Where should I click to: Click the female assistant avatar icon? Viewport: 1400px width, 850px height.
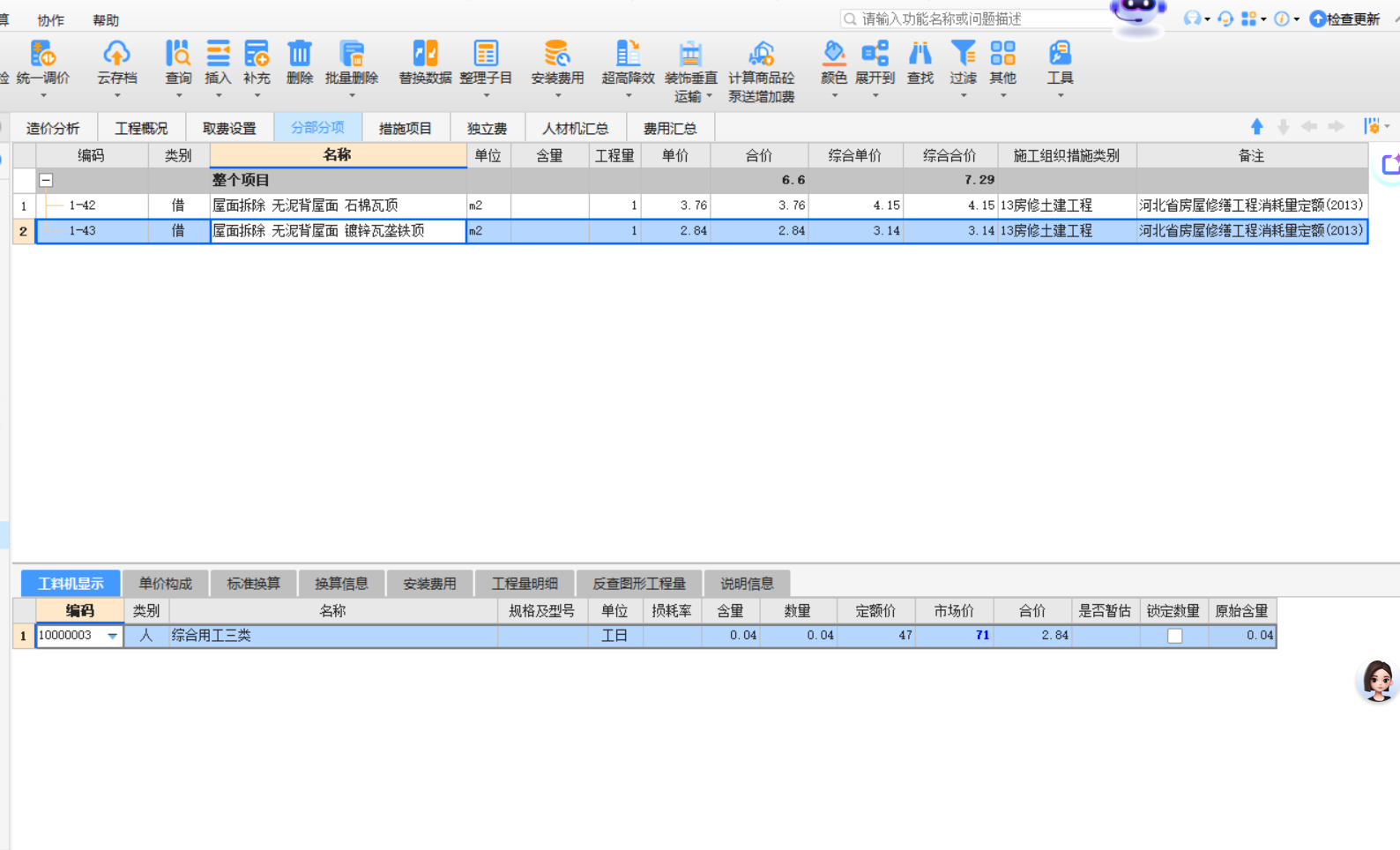pos(1378,681)
